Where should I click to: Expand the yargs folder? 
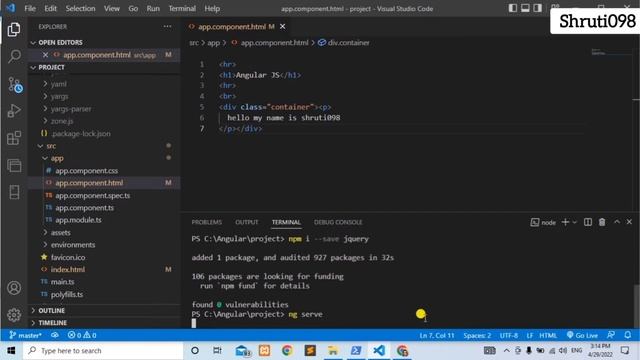coord(59,96)
